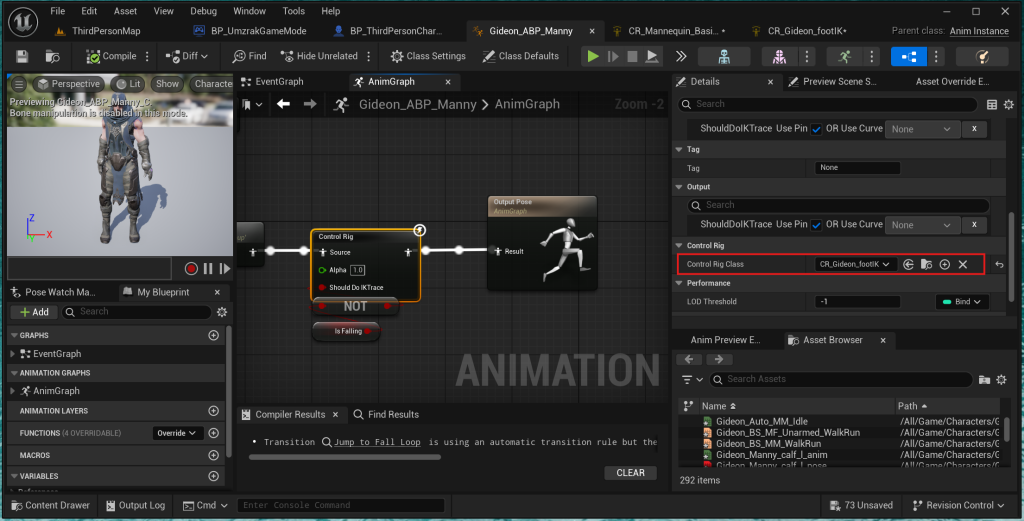Image resolution: width=1024 pixels, height=521 pixels.
Task: Open the viewport hamburger options menu
Action: (x=19, y=84)
